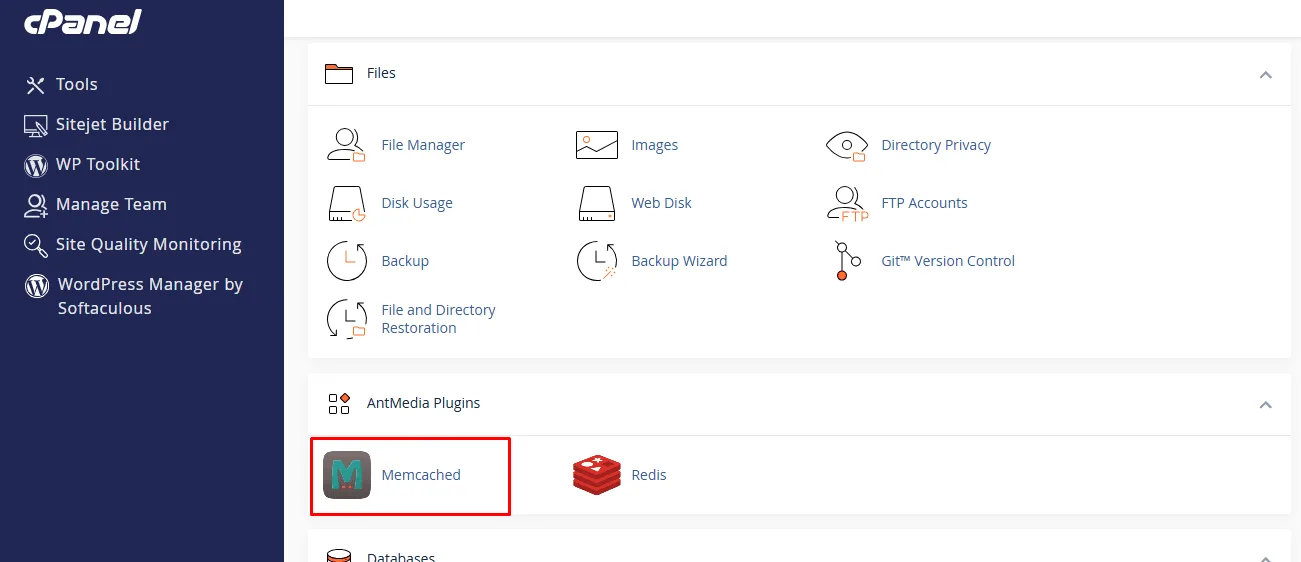Open the Redis plugin icon
This screenshot has width=1301, height=562.
tap(596, 475)
